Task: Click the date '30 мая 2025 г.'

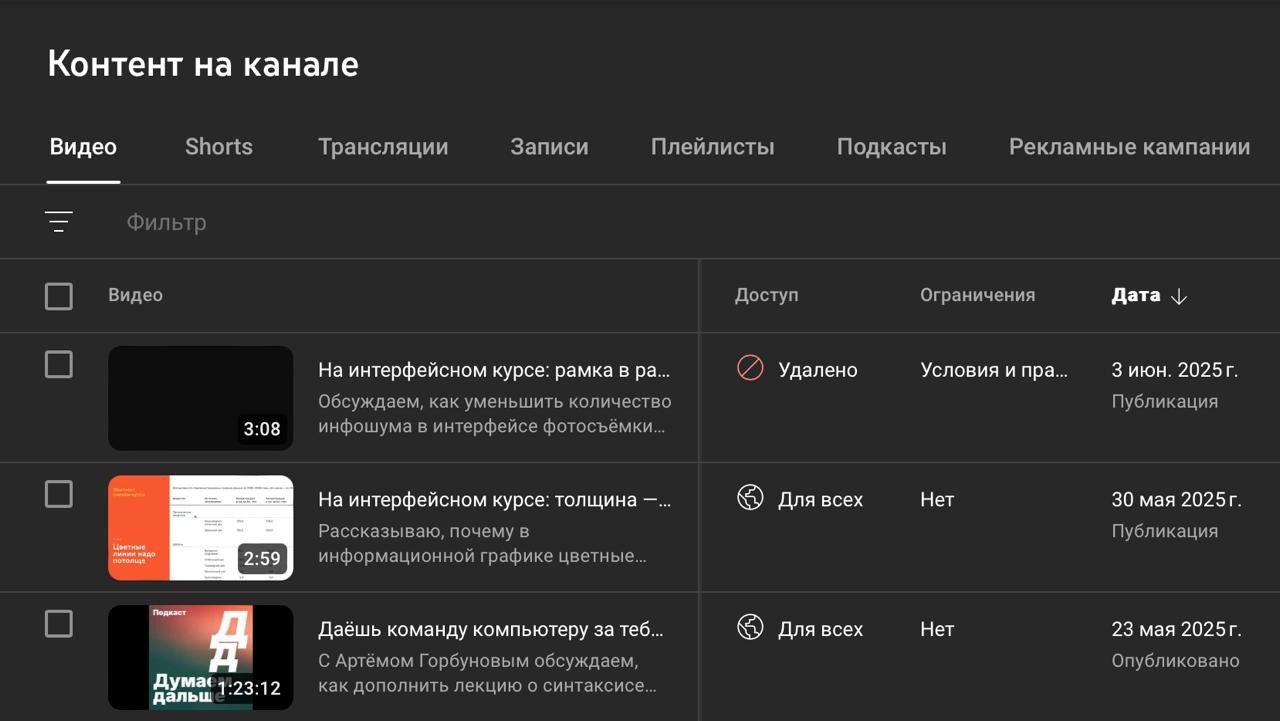Action: (x=1177, y=499)
